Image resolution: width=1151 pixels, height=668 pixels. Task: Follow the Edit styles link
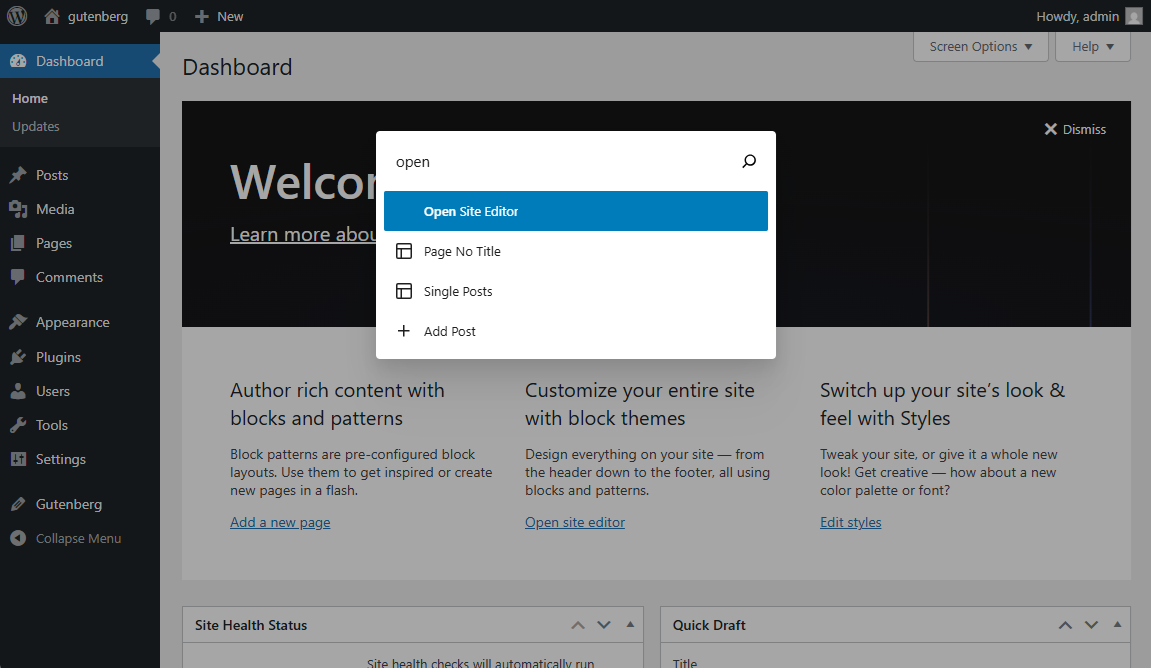click(850, 522)
